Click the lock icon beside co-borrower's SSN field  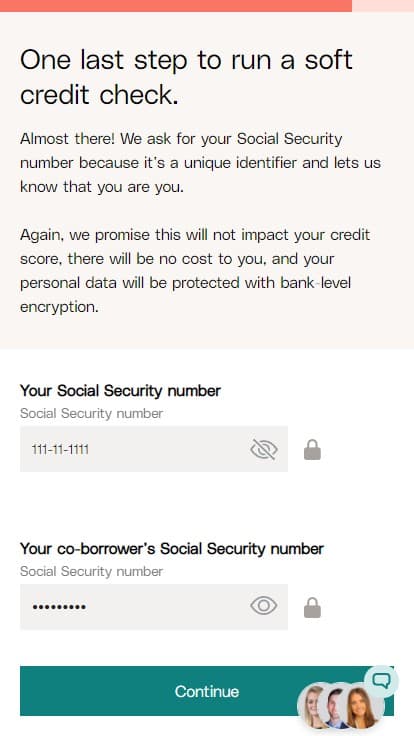click(312, 607)
